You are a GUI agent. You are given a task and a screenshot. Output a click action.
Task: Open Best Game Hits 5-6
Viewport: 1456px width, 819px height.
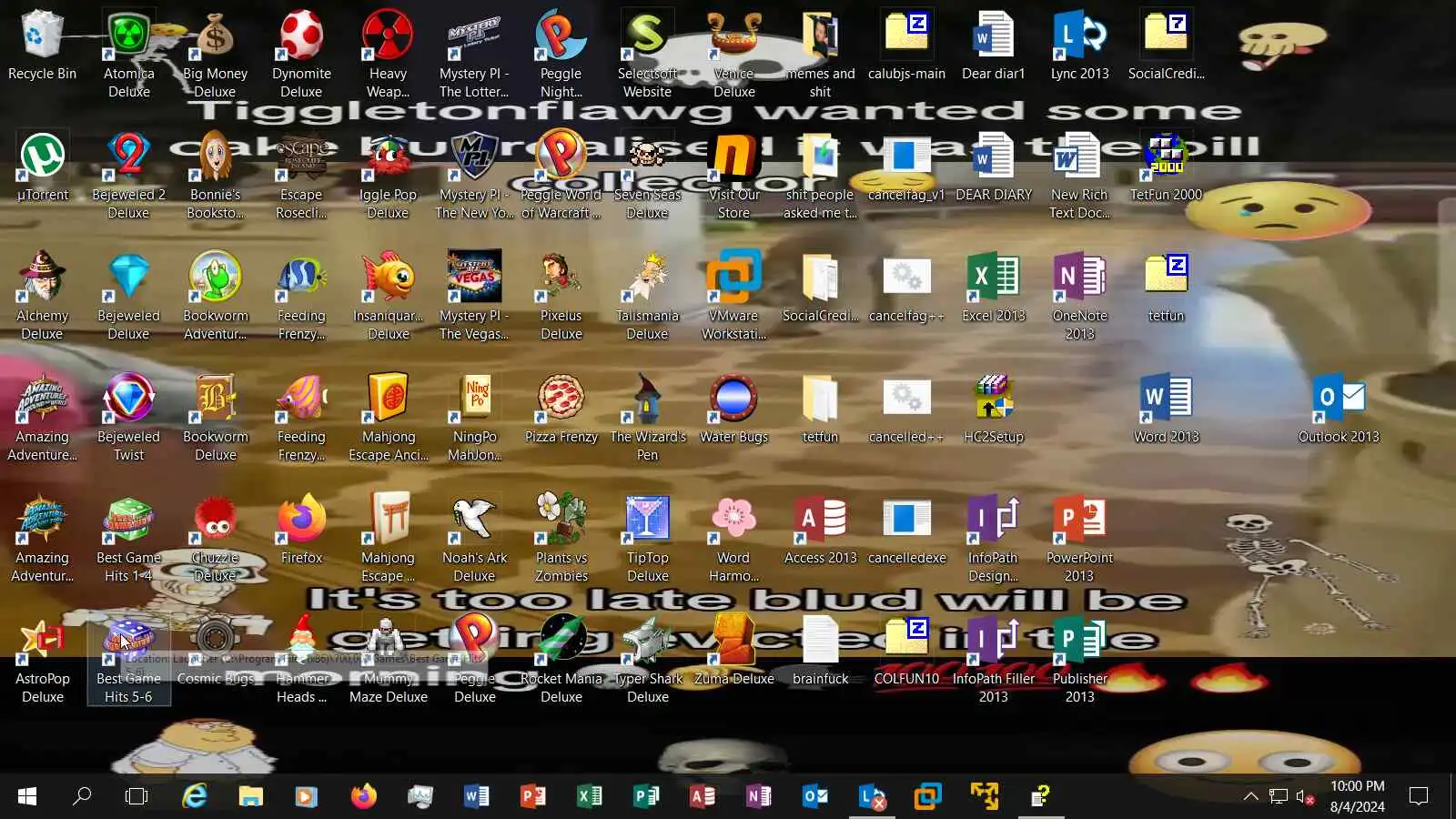(128, 660)
